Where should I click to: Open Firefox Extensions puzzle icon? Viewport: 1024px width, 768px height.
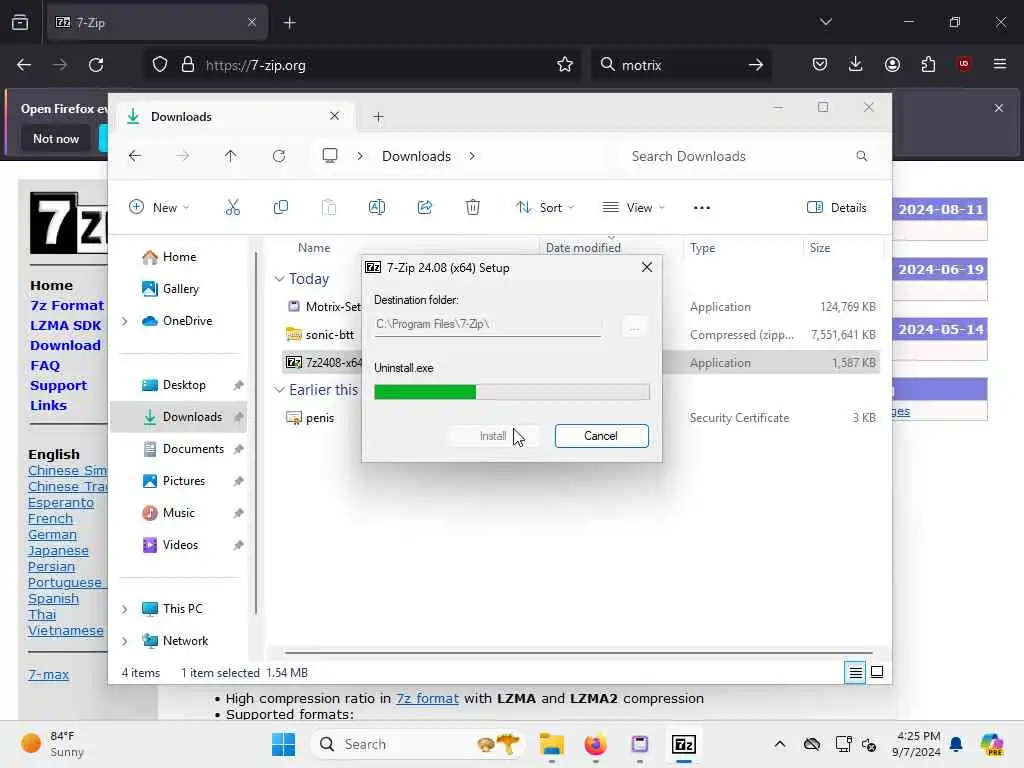coord(928,64)
